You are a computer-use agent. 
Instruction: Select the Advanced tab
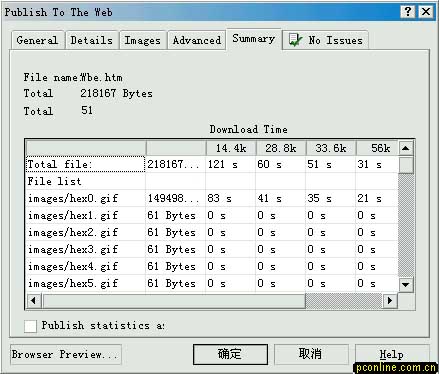[197, 40]
